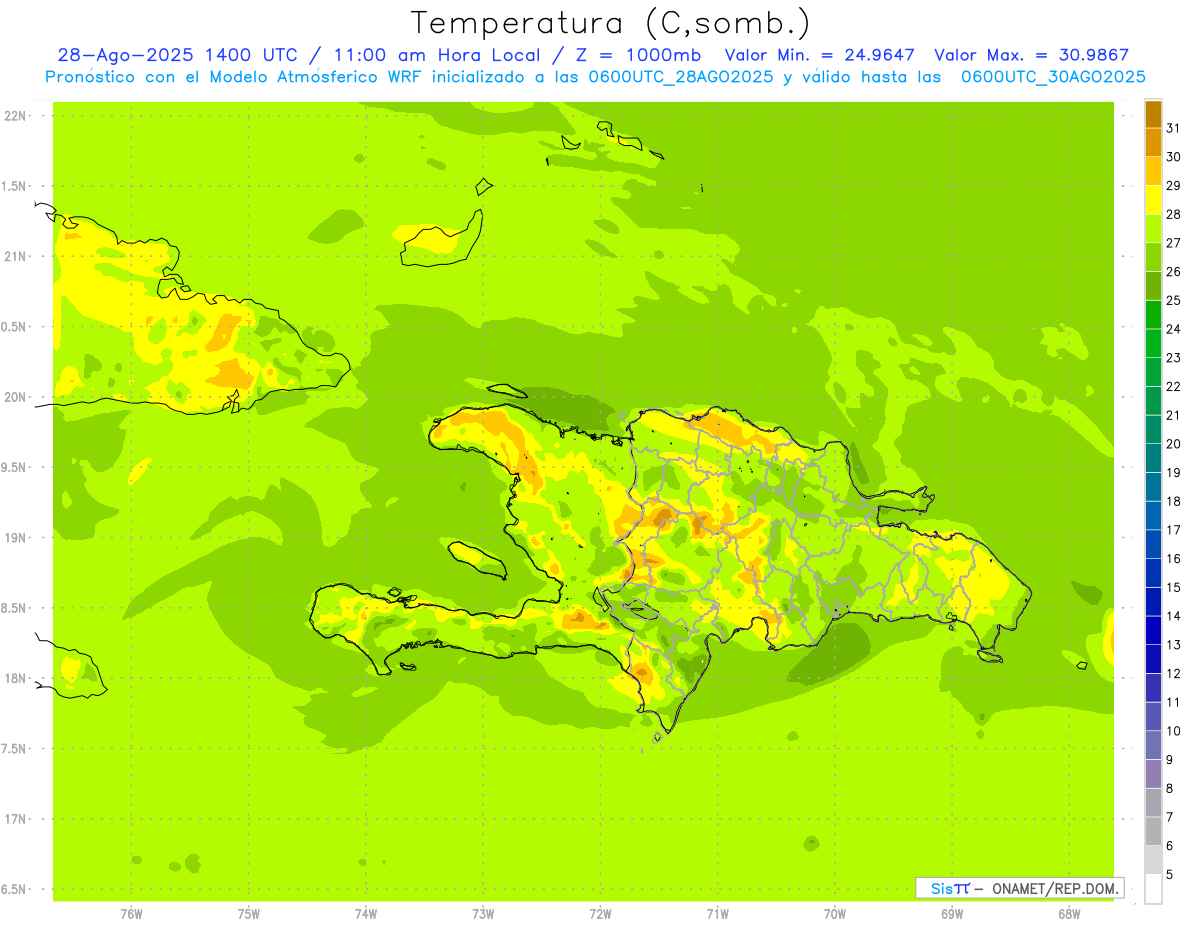Viewport: 1200px width, 927px height.
Task: Click the '6.5N' latitude label
Action: [x=14, y=889]
